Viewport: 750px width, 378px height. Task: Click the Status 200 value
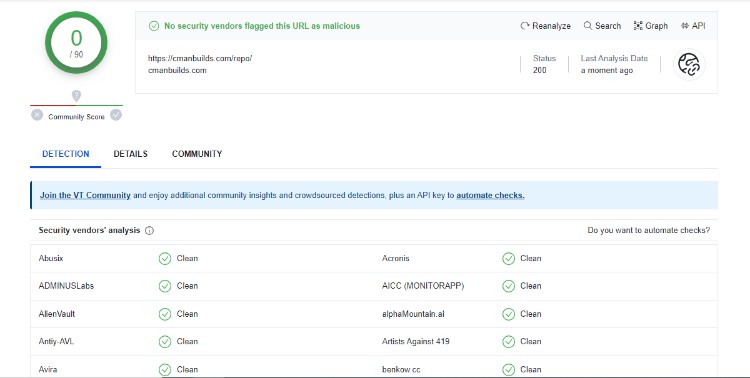(x=540, y=70)
